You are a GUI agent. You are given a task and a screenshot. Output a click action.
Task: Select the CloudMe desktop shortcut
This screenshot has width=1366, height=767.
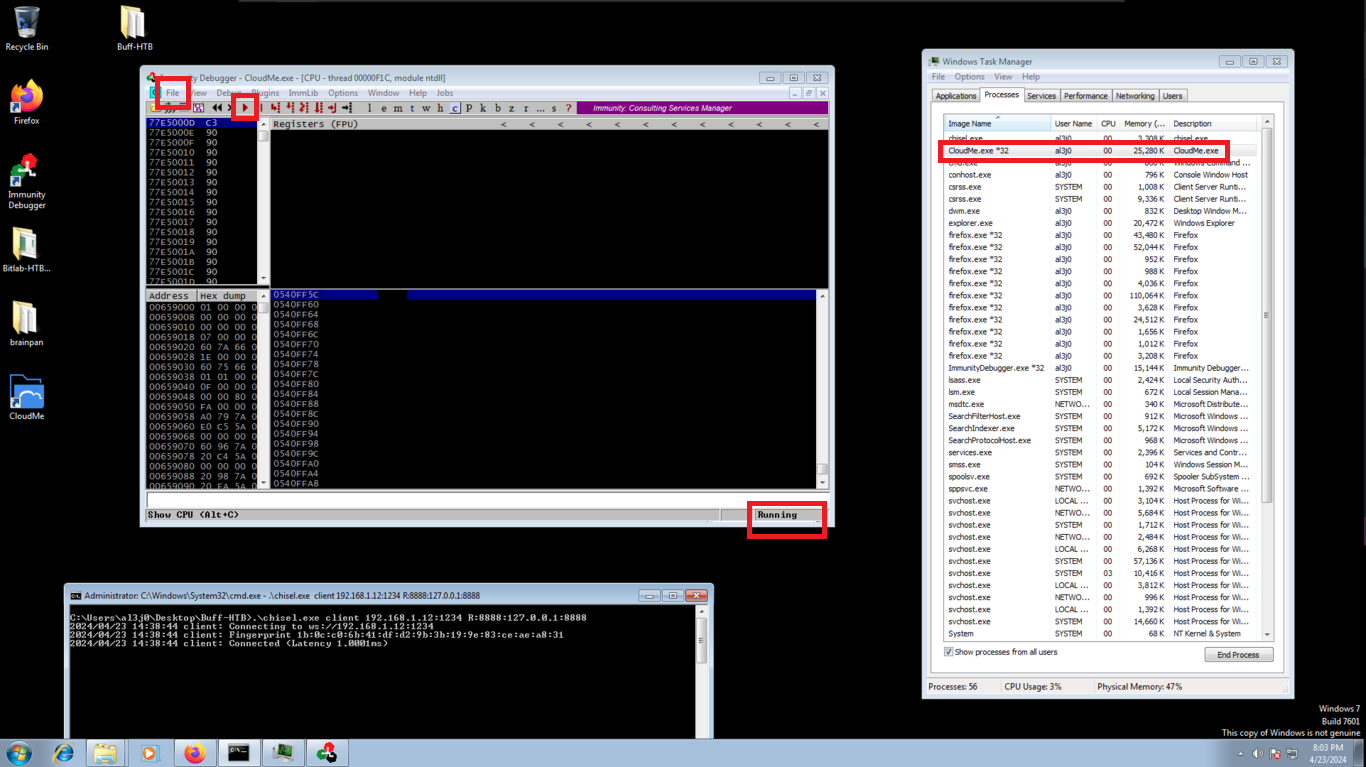27,398
